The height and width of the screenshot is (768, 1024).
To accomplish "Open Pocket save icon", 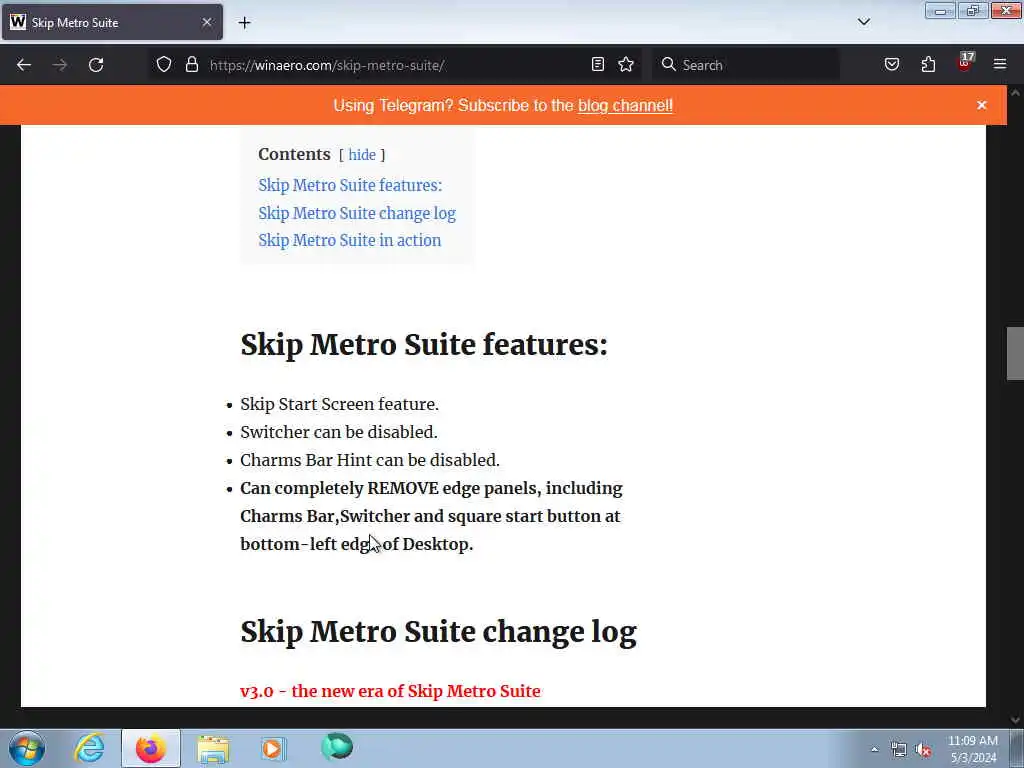I will click(892, 65).
